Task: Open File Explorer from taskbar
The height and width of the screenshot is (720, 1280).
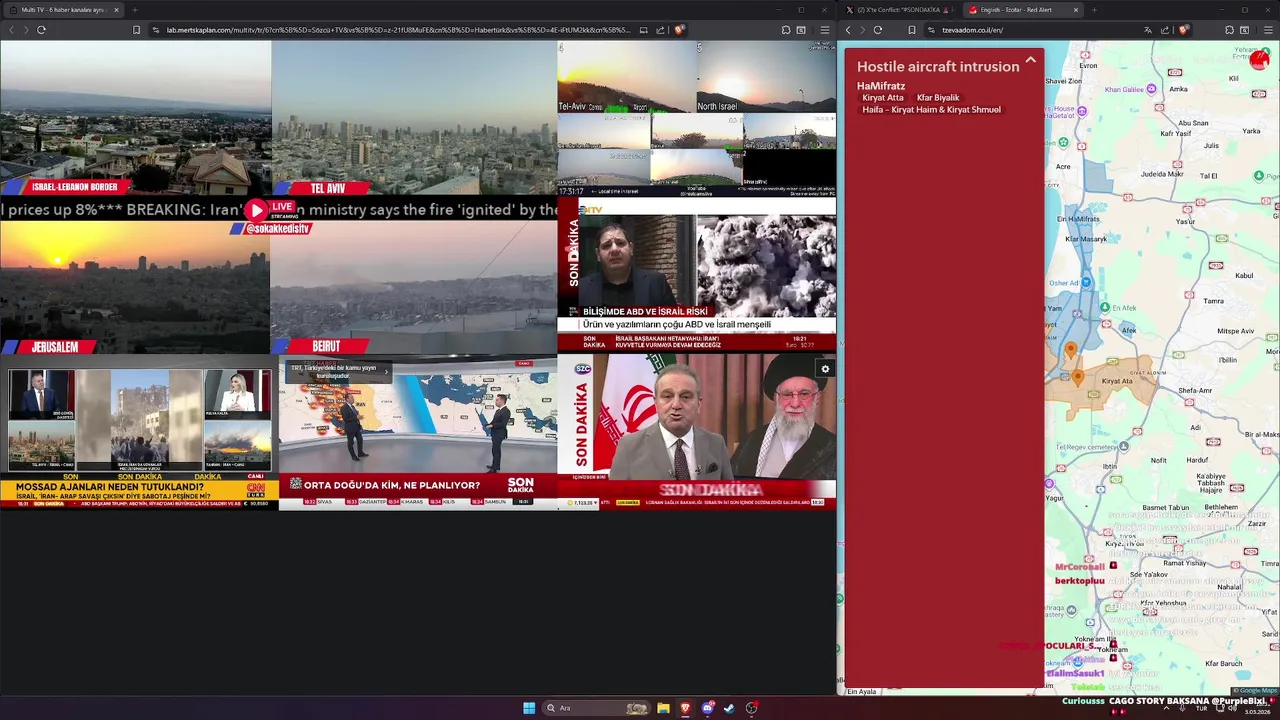Action: pos(663,708)
